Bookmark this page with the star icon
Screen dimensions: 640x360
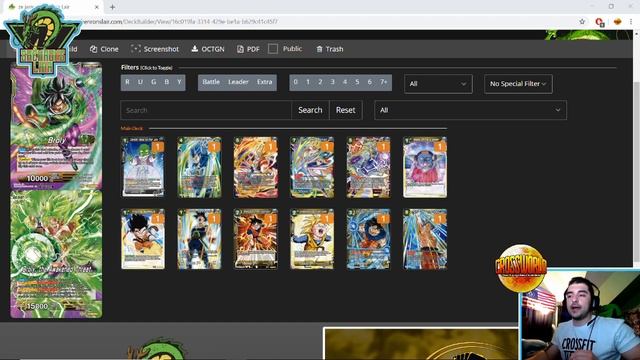(582, 22)
